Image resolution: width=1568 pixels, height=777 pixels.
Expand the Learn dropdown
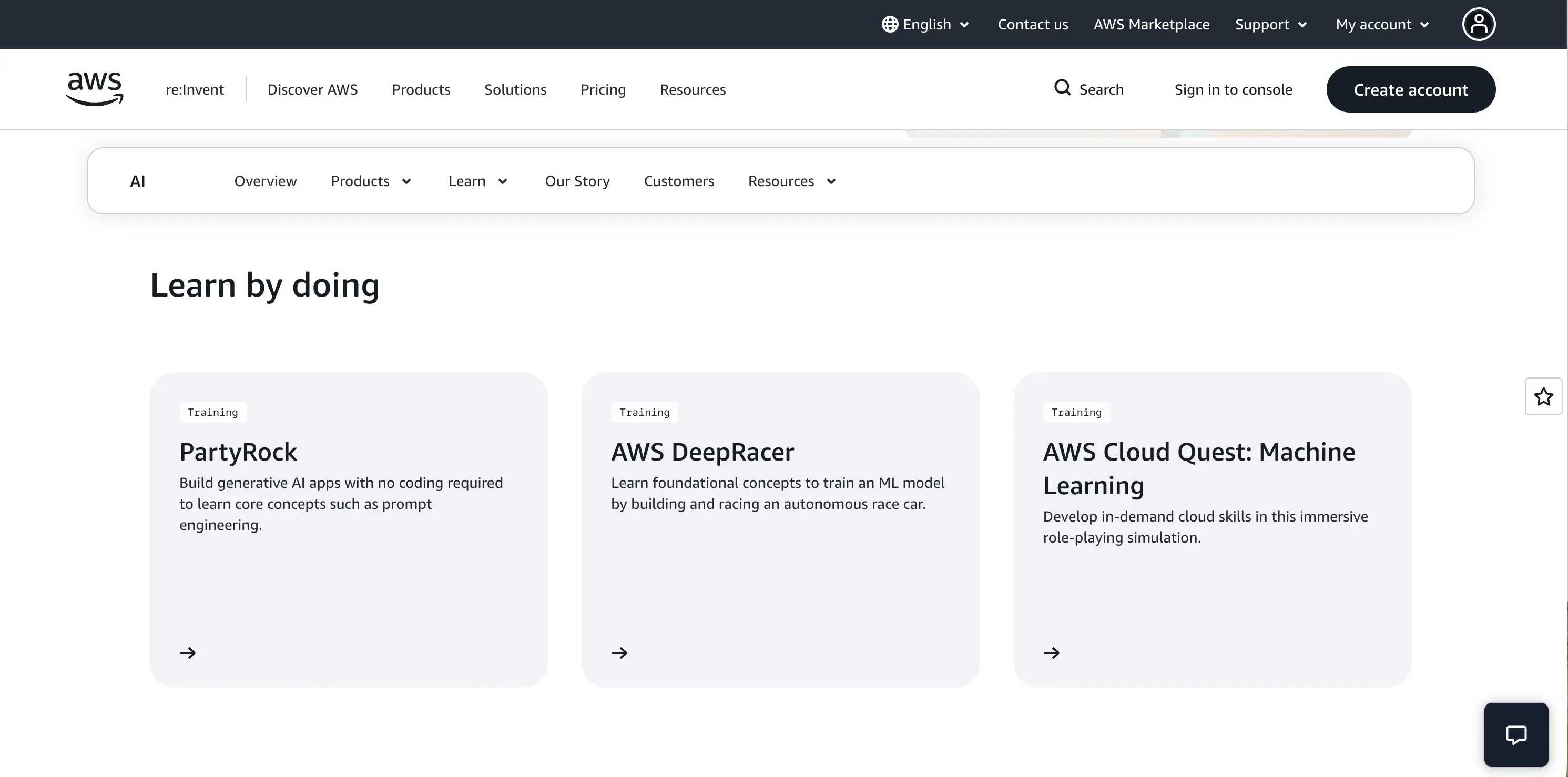[478, 181]
